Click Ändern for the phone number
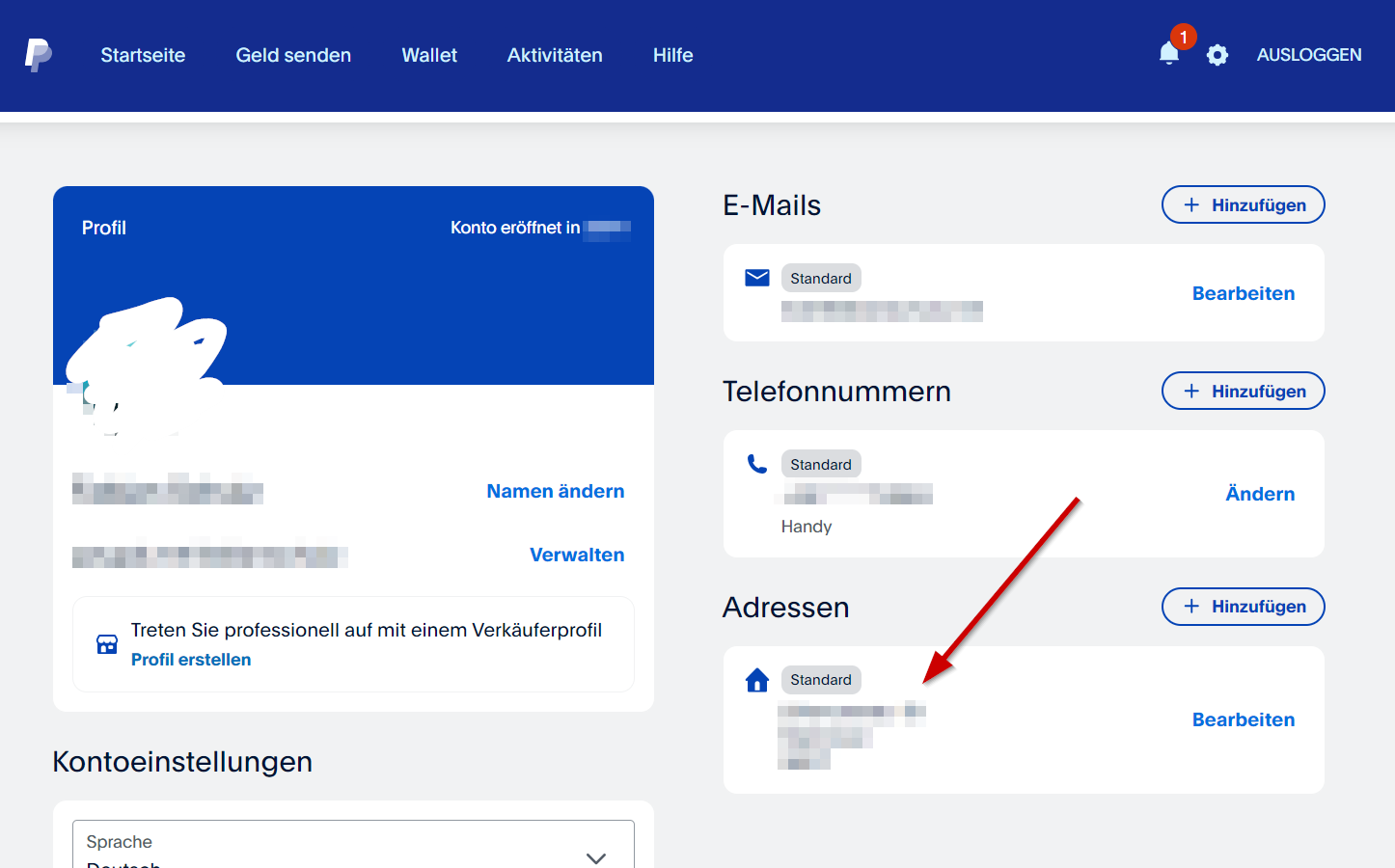 1260,494
